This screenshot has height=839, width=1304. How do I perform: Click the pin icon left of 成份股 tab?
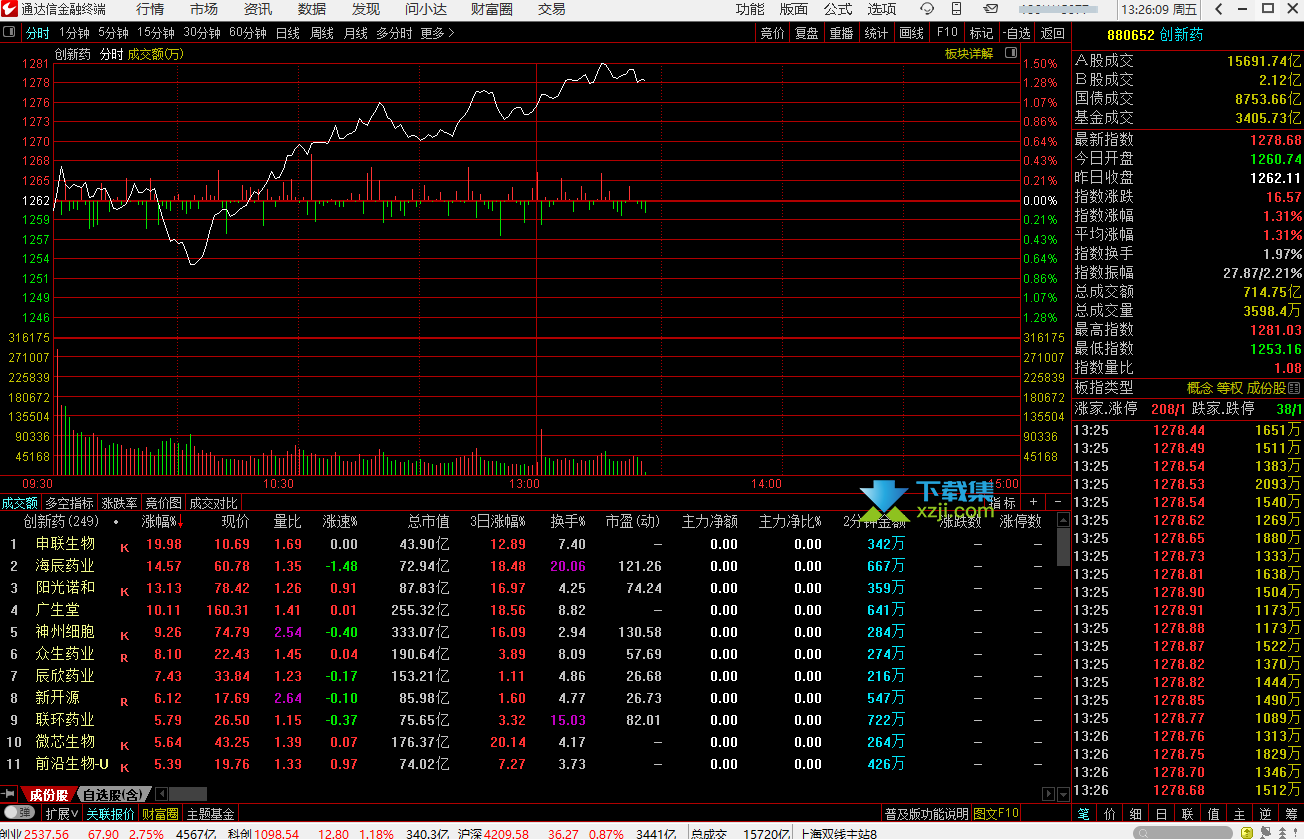click(x=10, y=794)
